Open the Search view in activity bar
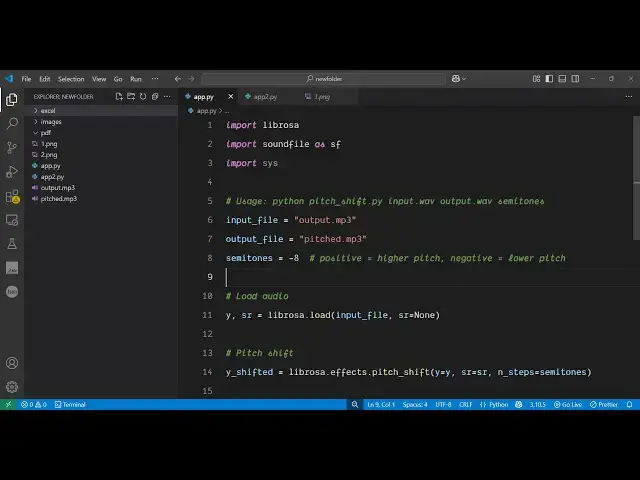 pos(12,123)
